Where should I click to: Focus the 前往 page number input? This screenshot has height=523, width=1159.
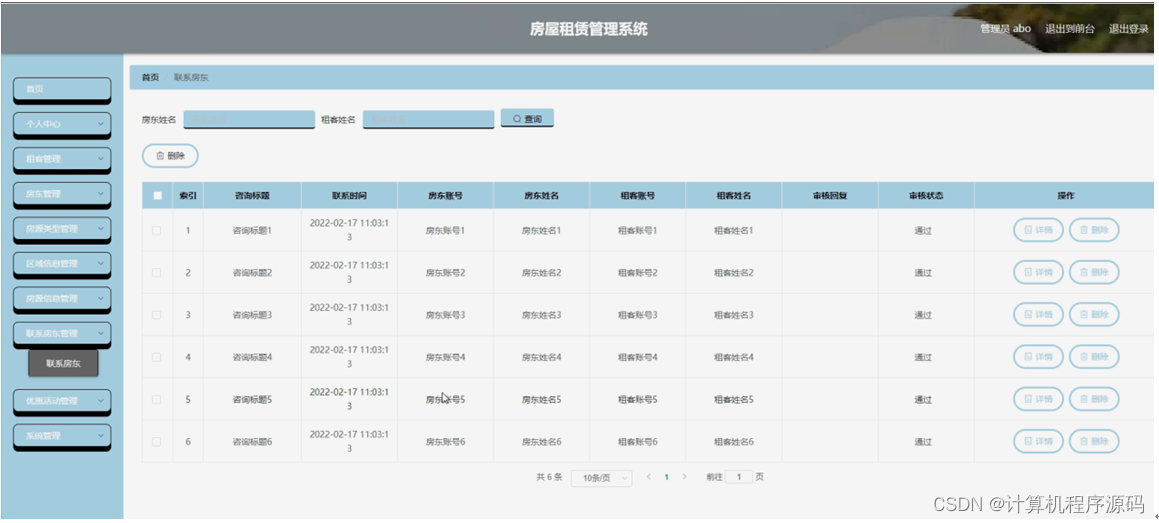(738, 477)
